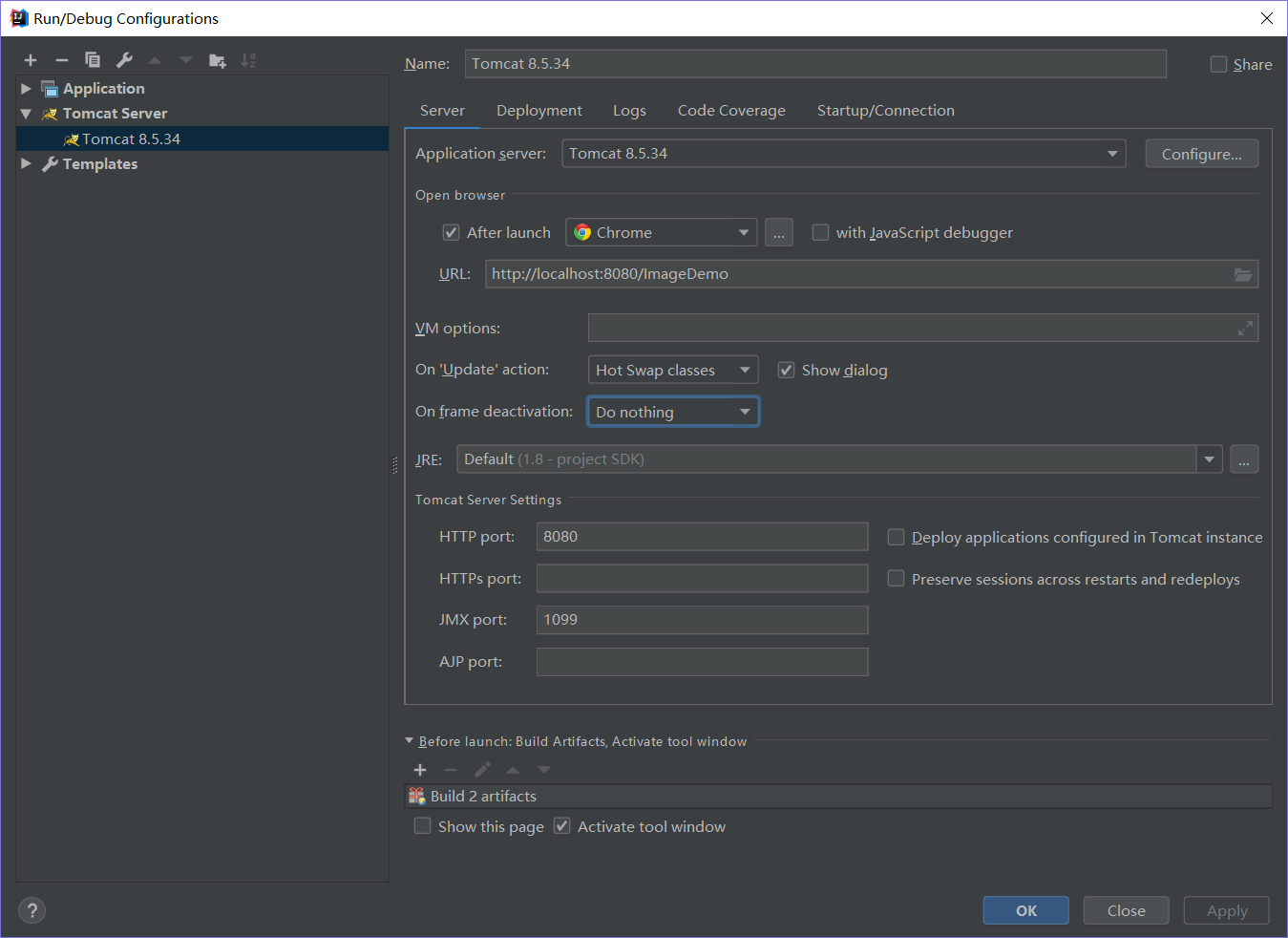Copy configuration using duplicate icon
The image size is (1288, 938).
click(x=93, y=60)
